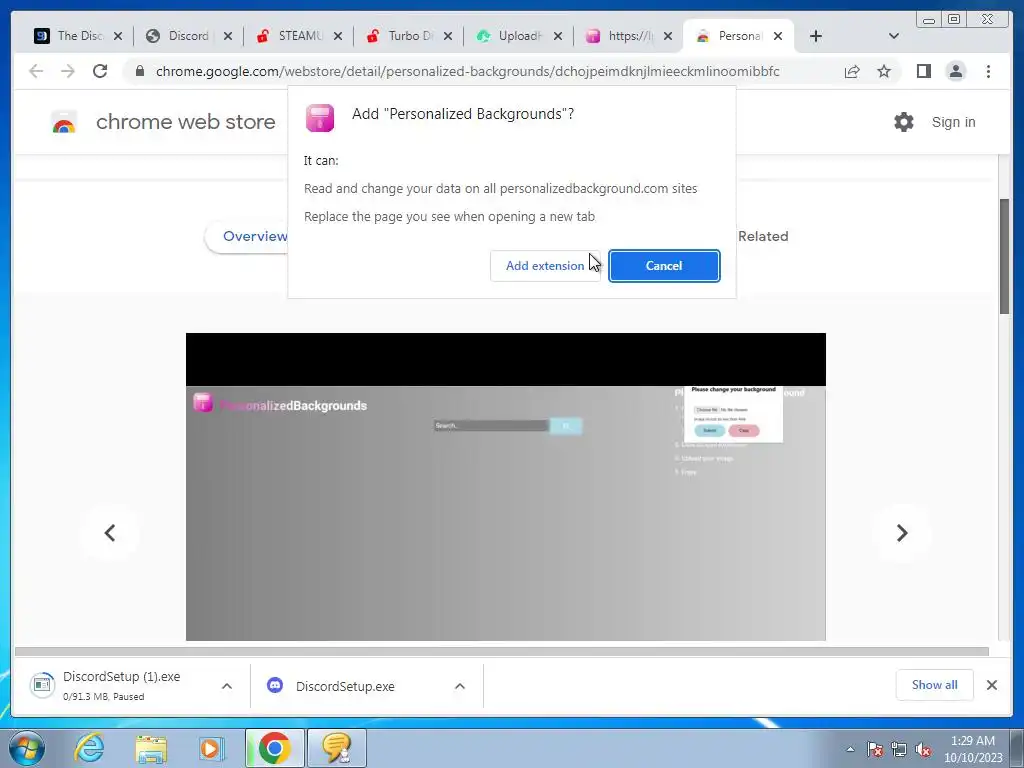Show all downloads
Screen dimensions: 1024x768
tap(935, 684)
